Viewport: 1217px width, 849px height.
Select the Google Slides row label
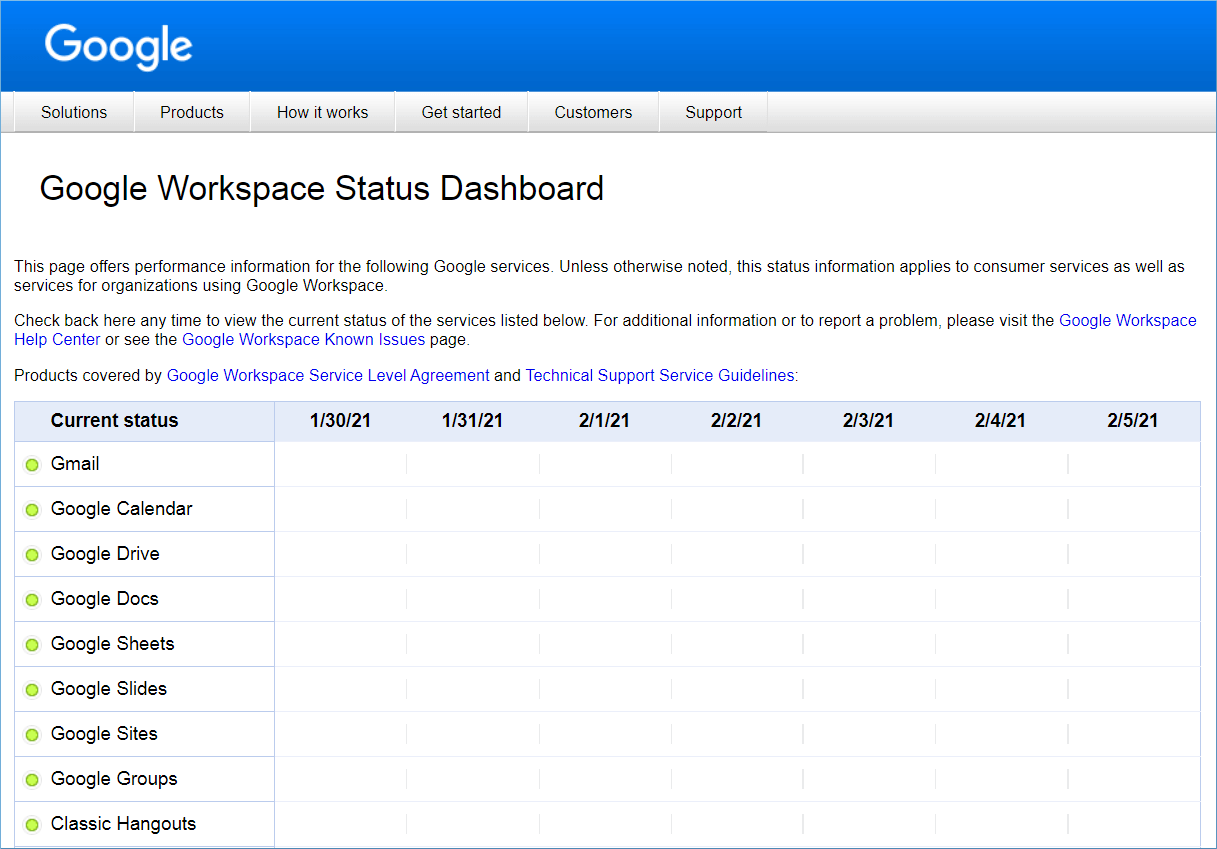109,689
